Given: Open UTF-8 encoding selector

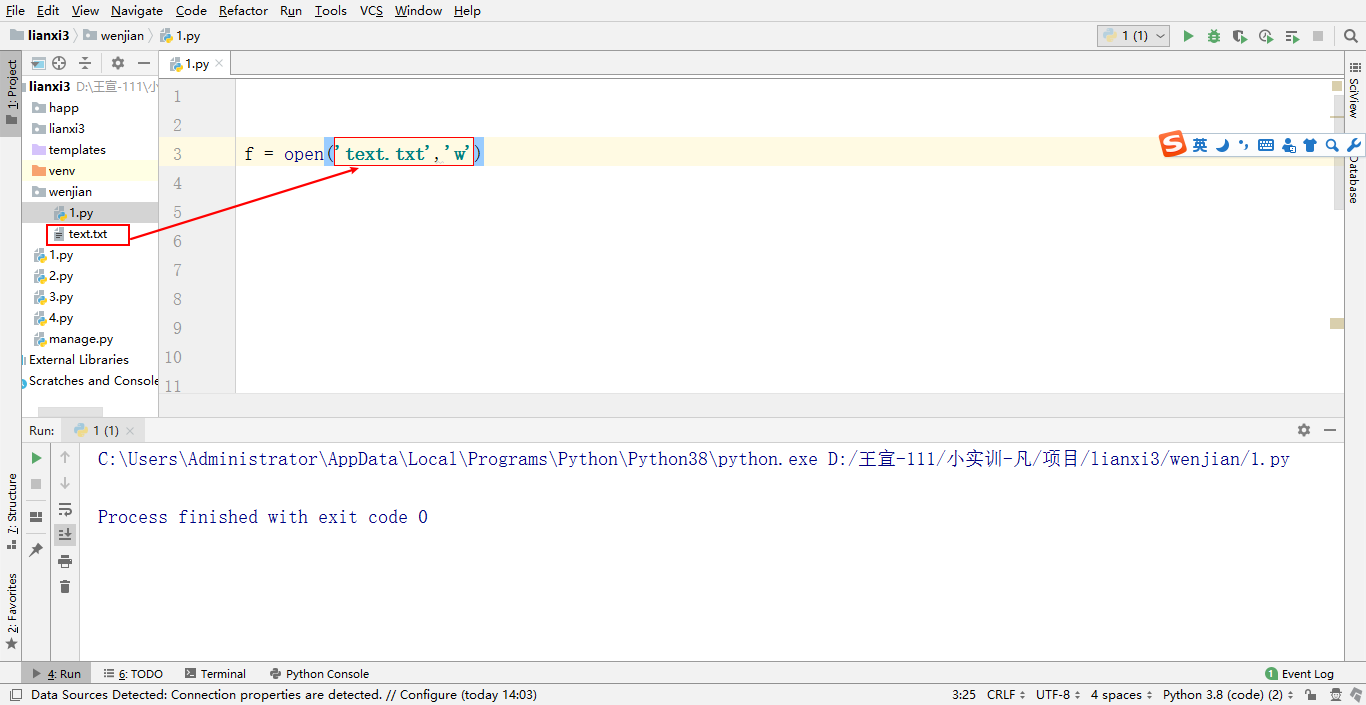Looking at the screenshot, I should tap(1058, 694).
